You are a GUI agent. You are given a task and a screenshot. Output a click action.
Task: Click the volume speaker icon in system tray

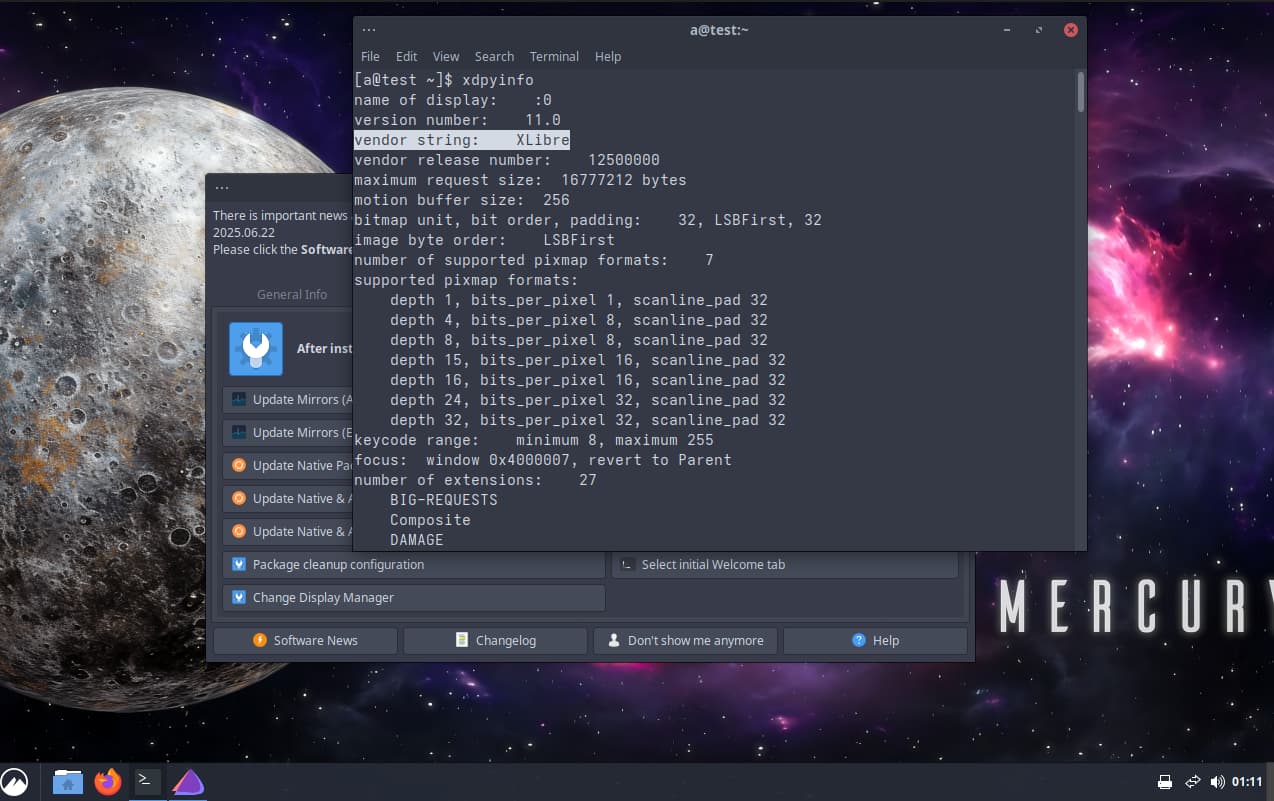pos(1218,782)
